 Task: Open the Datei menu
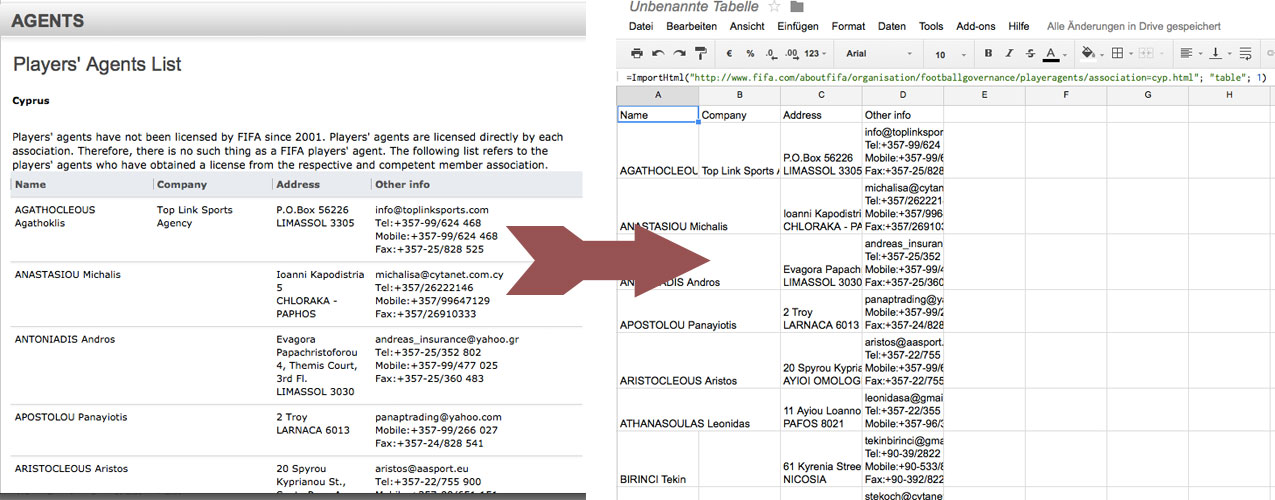[641, 26]
